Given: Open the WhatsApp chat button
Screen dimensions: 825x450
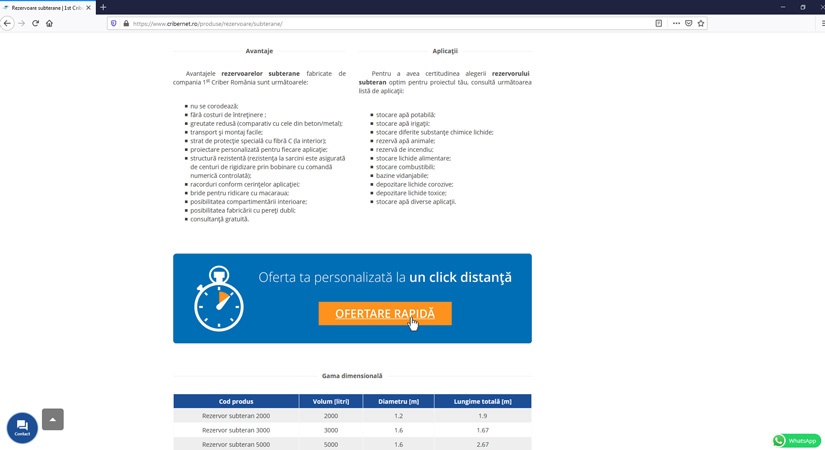Looking at the screenshot, I should pos(797,441).
